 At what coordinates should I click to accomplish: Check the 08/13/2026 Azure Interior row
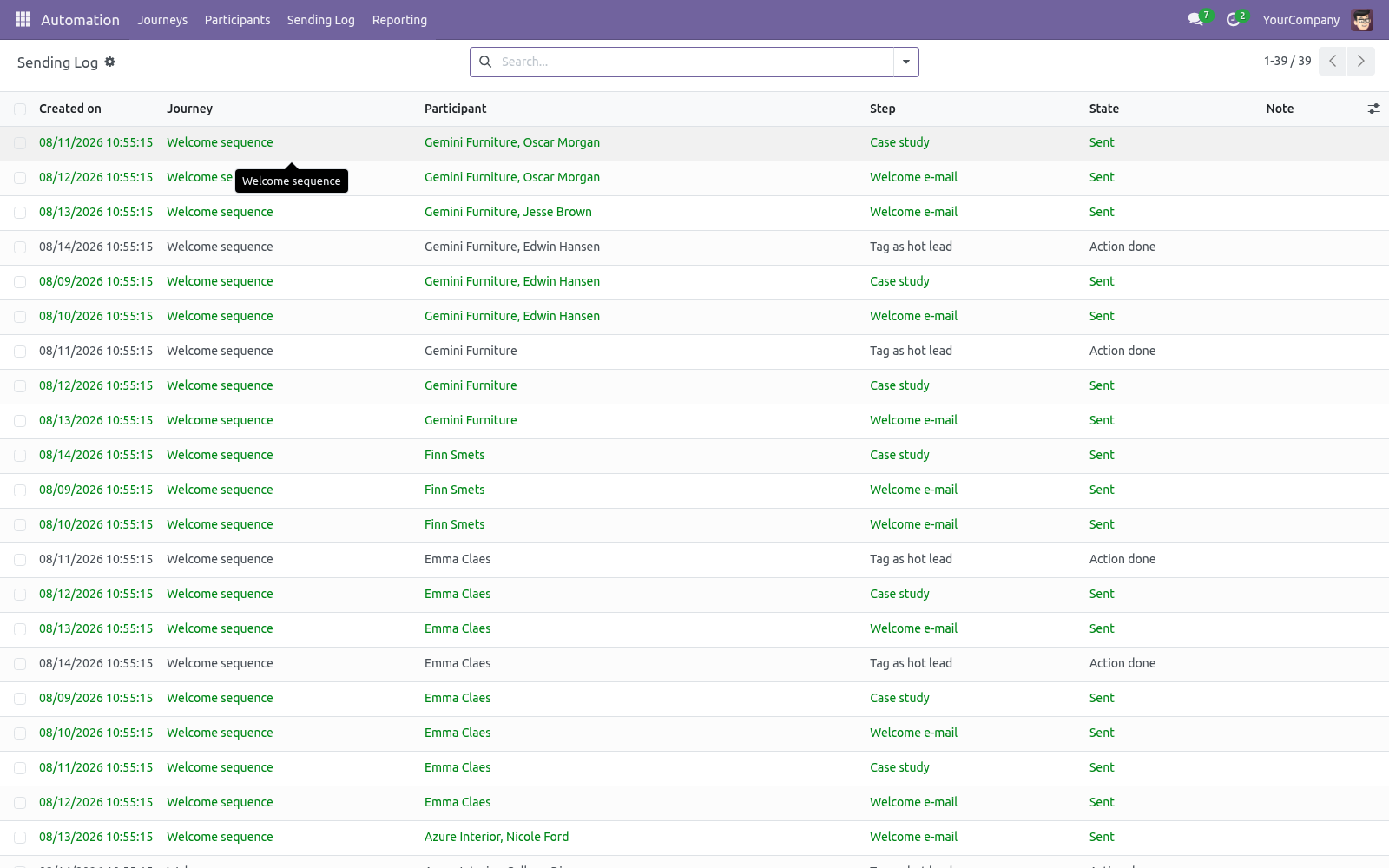point(20,838)
